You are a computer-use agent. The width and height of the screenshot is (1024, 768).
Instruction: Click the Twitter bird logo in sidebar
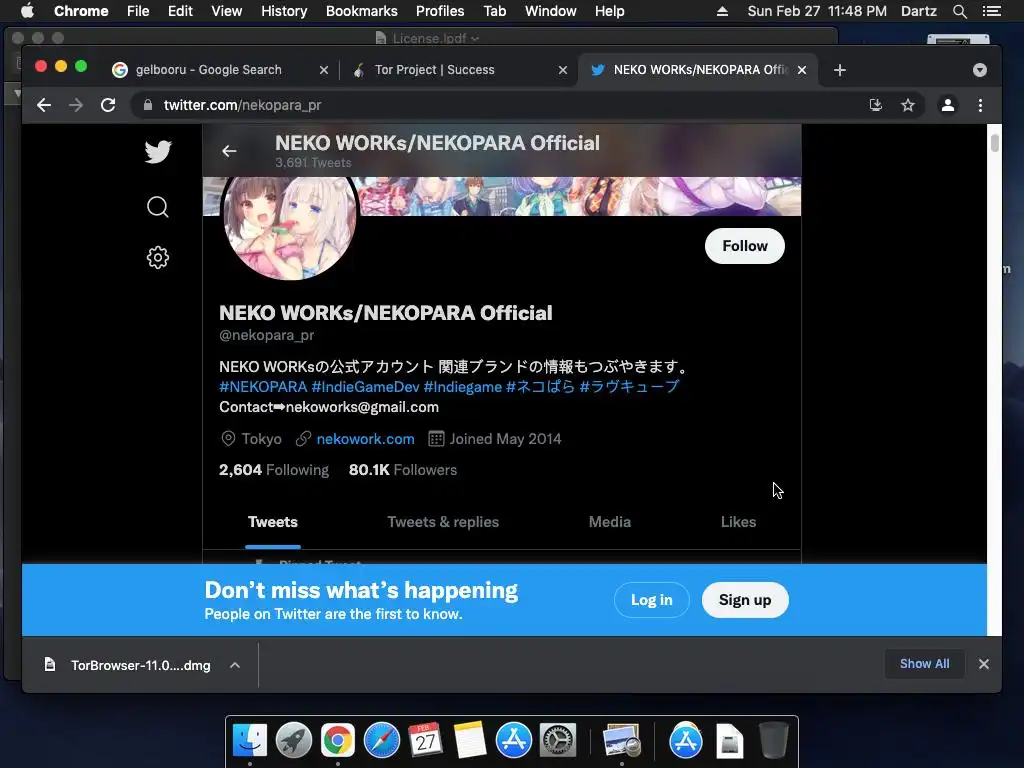click(157, 152)
